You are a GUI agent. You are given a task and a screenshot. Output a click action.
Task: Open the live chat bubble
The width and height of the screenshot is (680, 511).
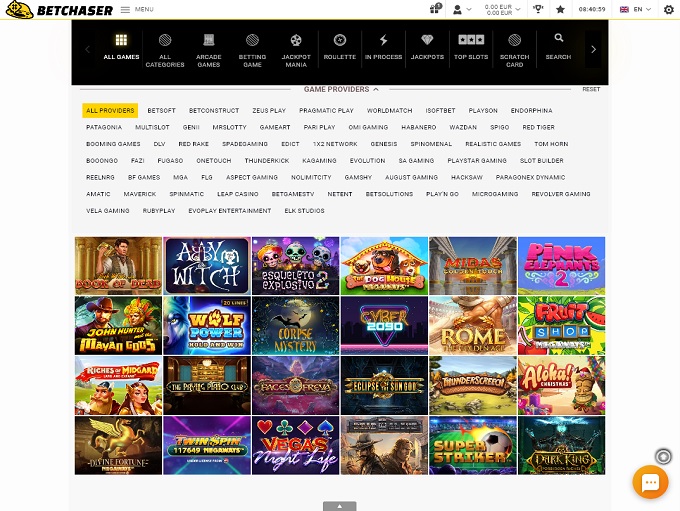[x=650, y=482]
